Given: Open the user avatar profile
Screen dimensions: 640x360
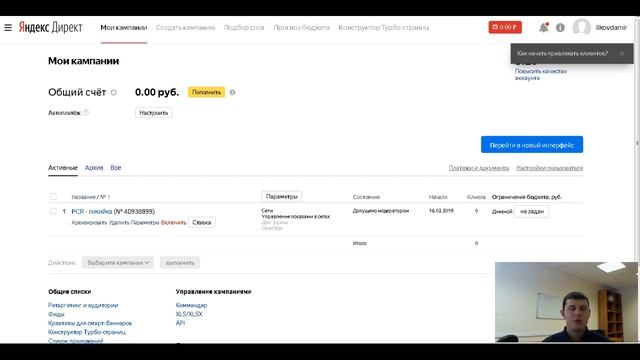Looking at the screenshot, I should point(581,27).
